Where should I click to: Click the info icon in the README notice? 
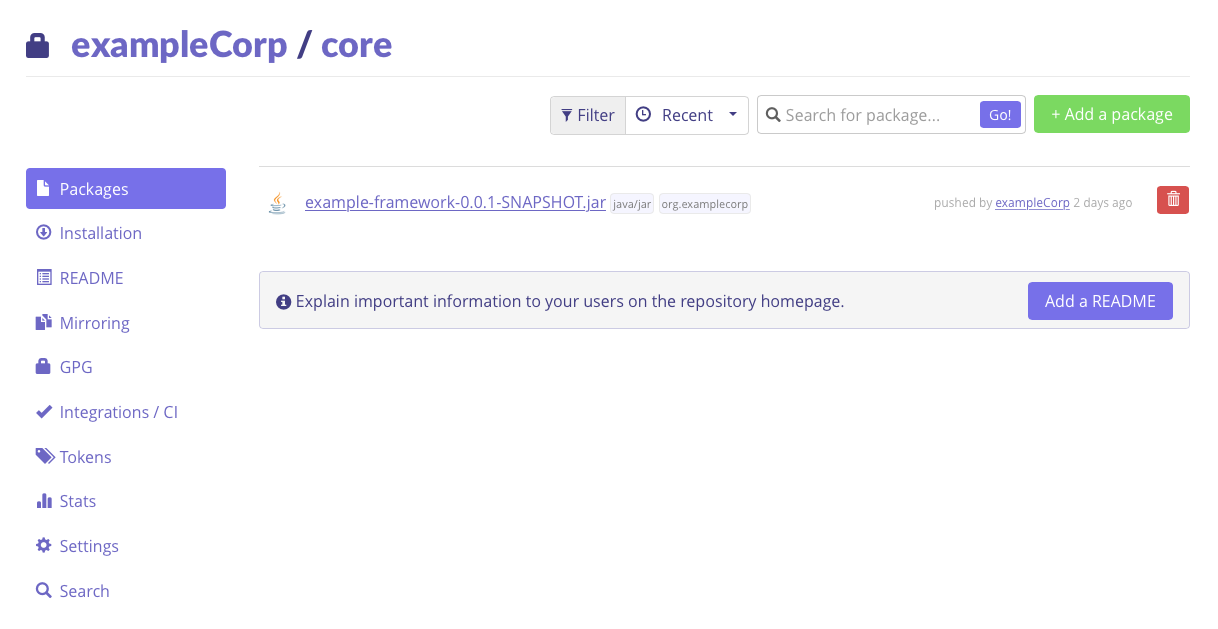tap(284, 301)
